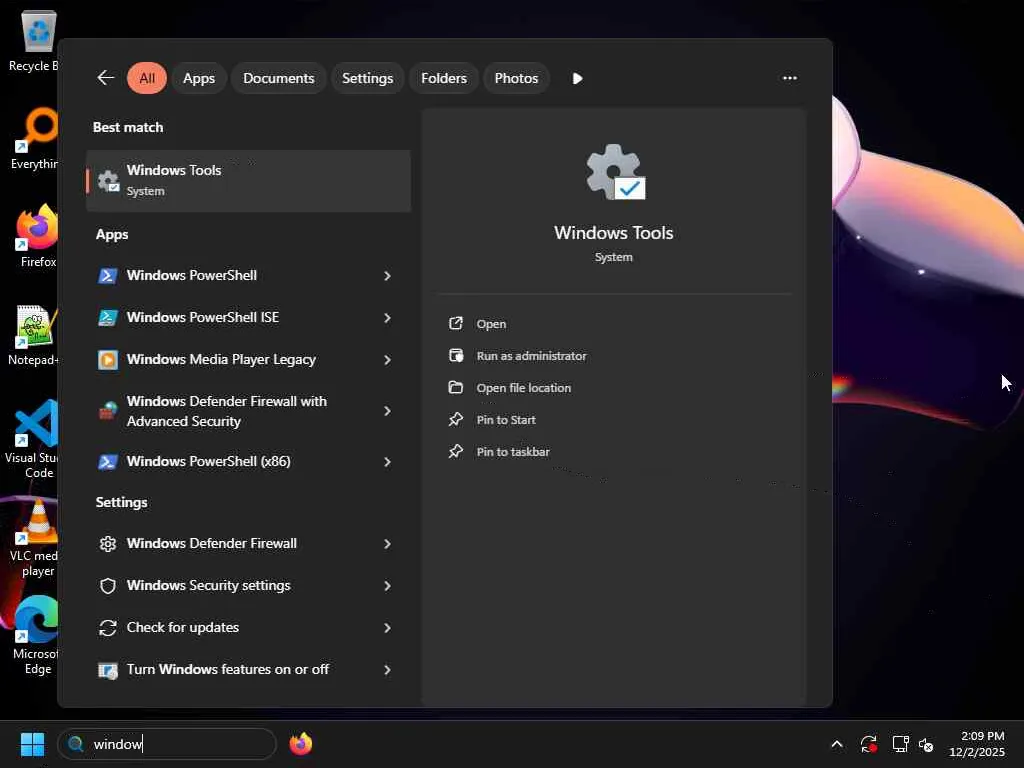Choose Open file location
The height and width of the screenshot is (768, 1024).
click(x=523, y=388)
